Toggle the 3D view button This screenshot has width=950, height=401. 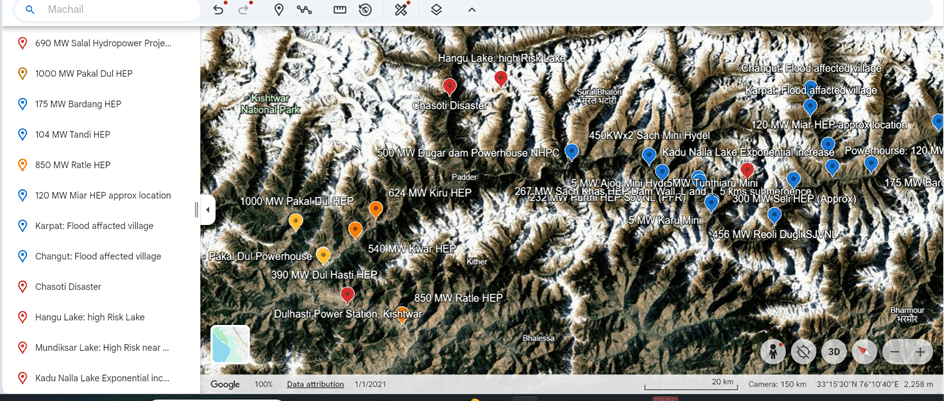tap(834, 352)
